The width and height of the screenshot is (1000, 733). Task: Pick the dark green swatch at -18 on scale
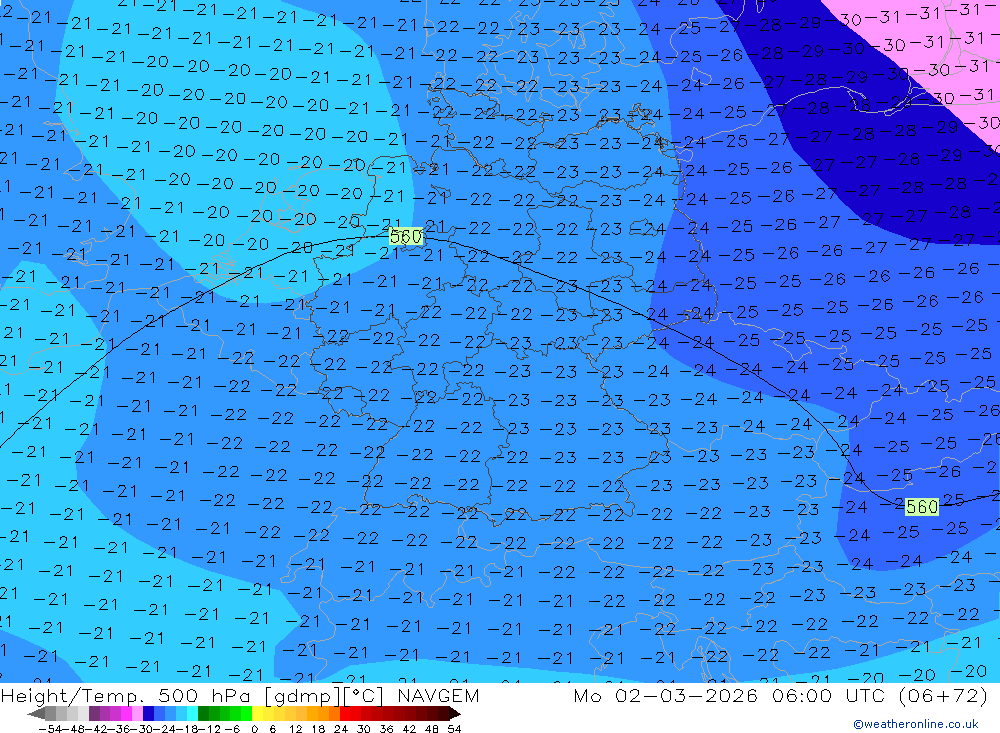203,713
